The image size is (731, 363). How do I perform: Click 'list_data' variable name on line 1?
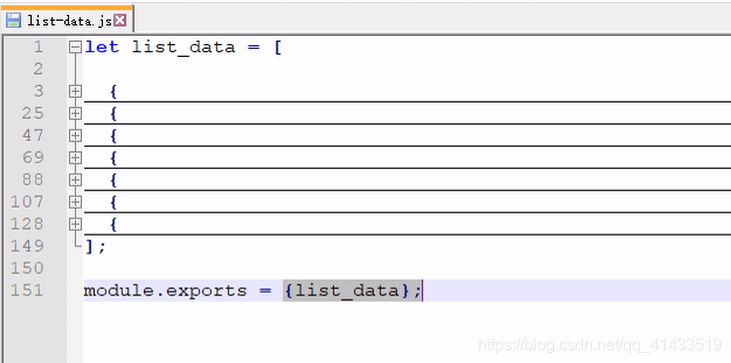pyautogui.click(x=184, y=48)
